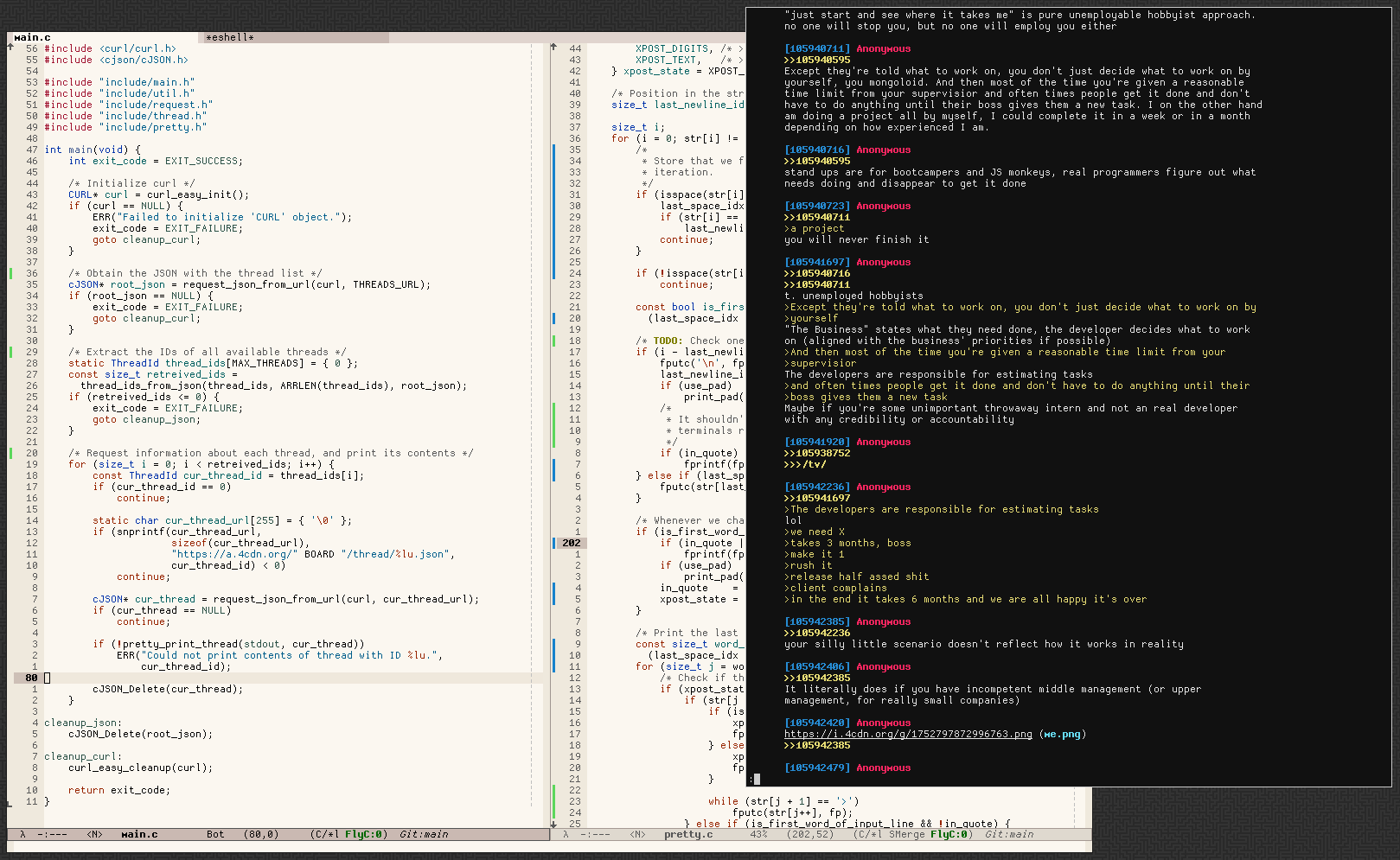Click post number [105940716] in terminal
This screenshot has height=860, width=1400.
(817, 150)
